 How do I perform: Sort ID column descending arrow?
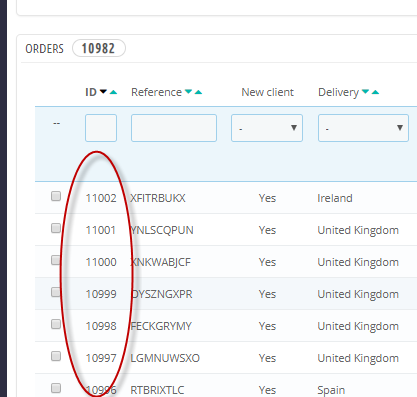[103, 92]
